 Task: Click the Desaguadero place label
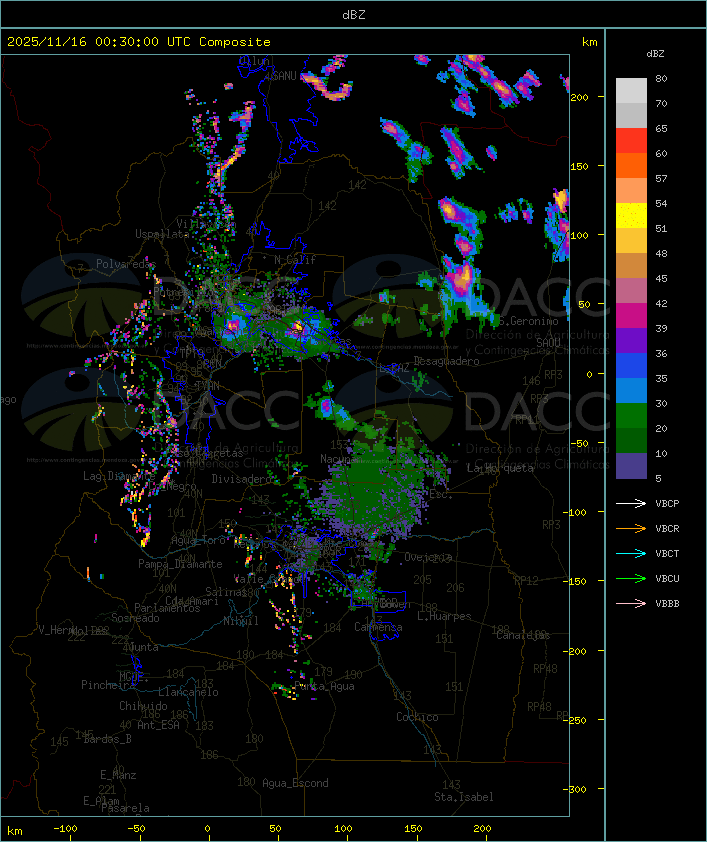[446, 361]
